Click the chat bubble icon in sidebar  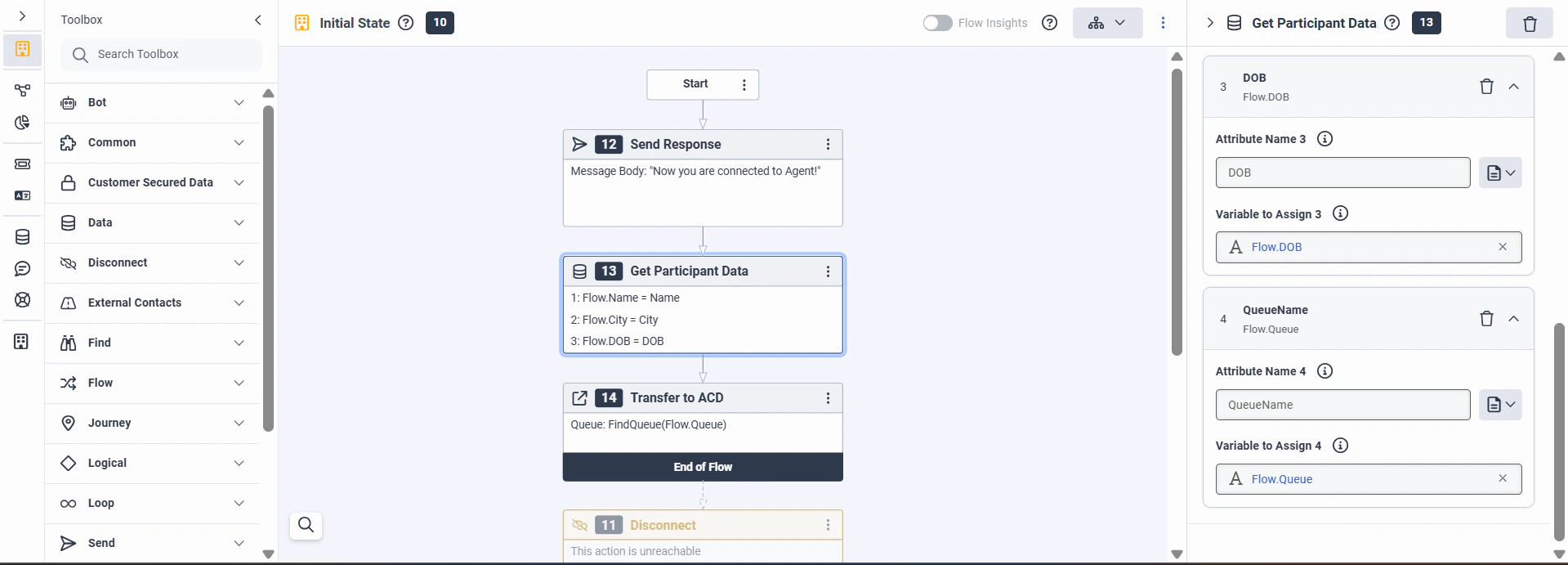tap(22, 268)
